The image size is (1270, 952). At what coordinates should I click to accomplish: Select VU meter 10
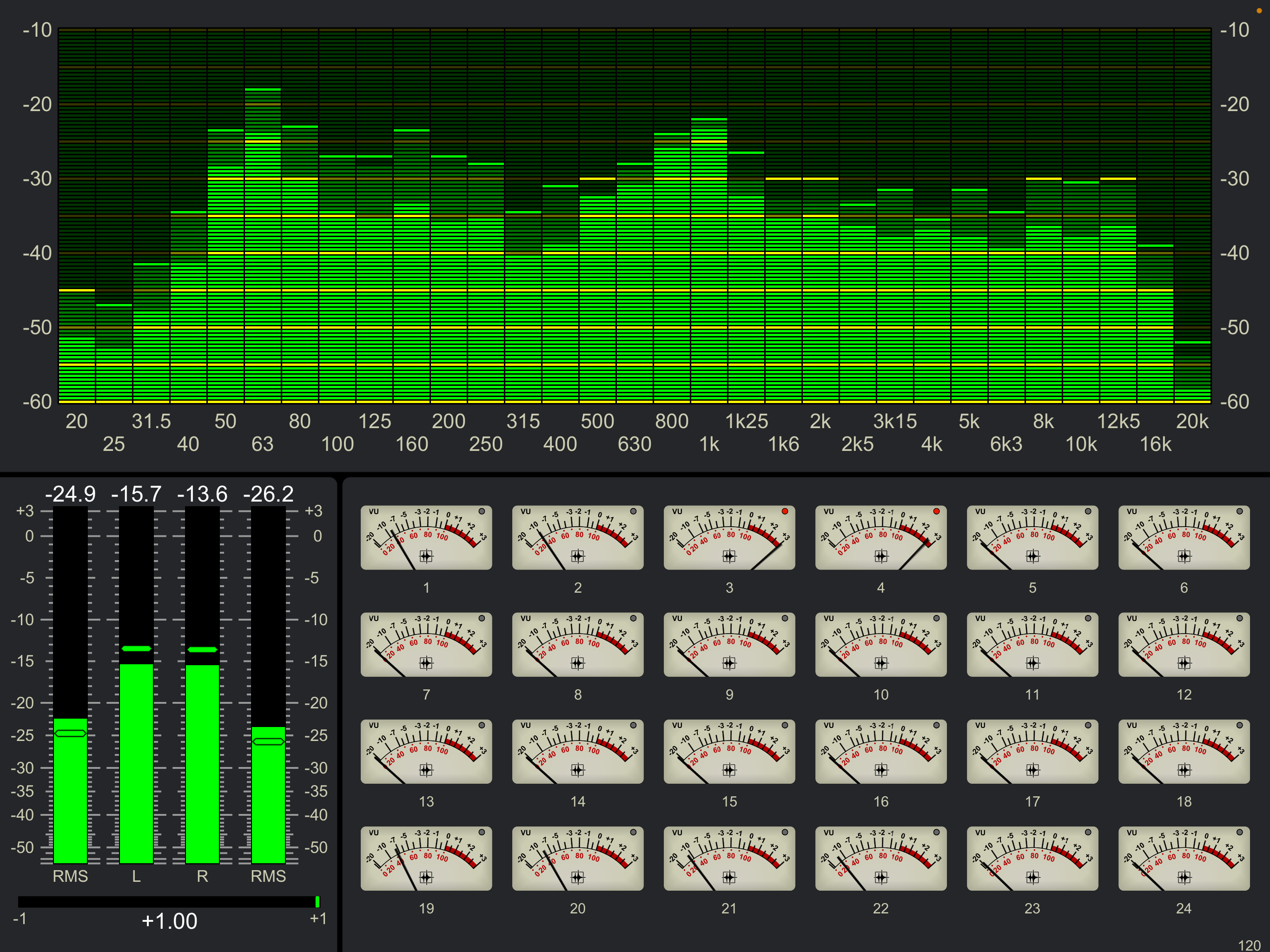(881, 644)
